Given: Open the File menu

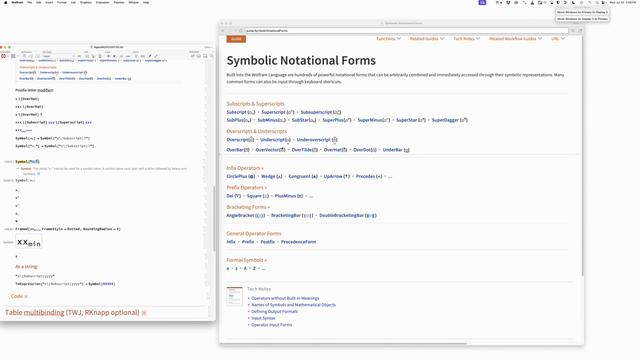Looking at the screenshot, I should click(29, 2).
